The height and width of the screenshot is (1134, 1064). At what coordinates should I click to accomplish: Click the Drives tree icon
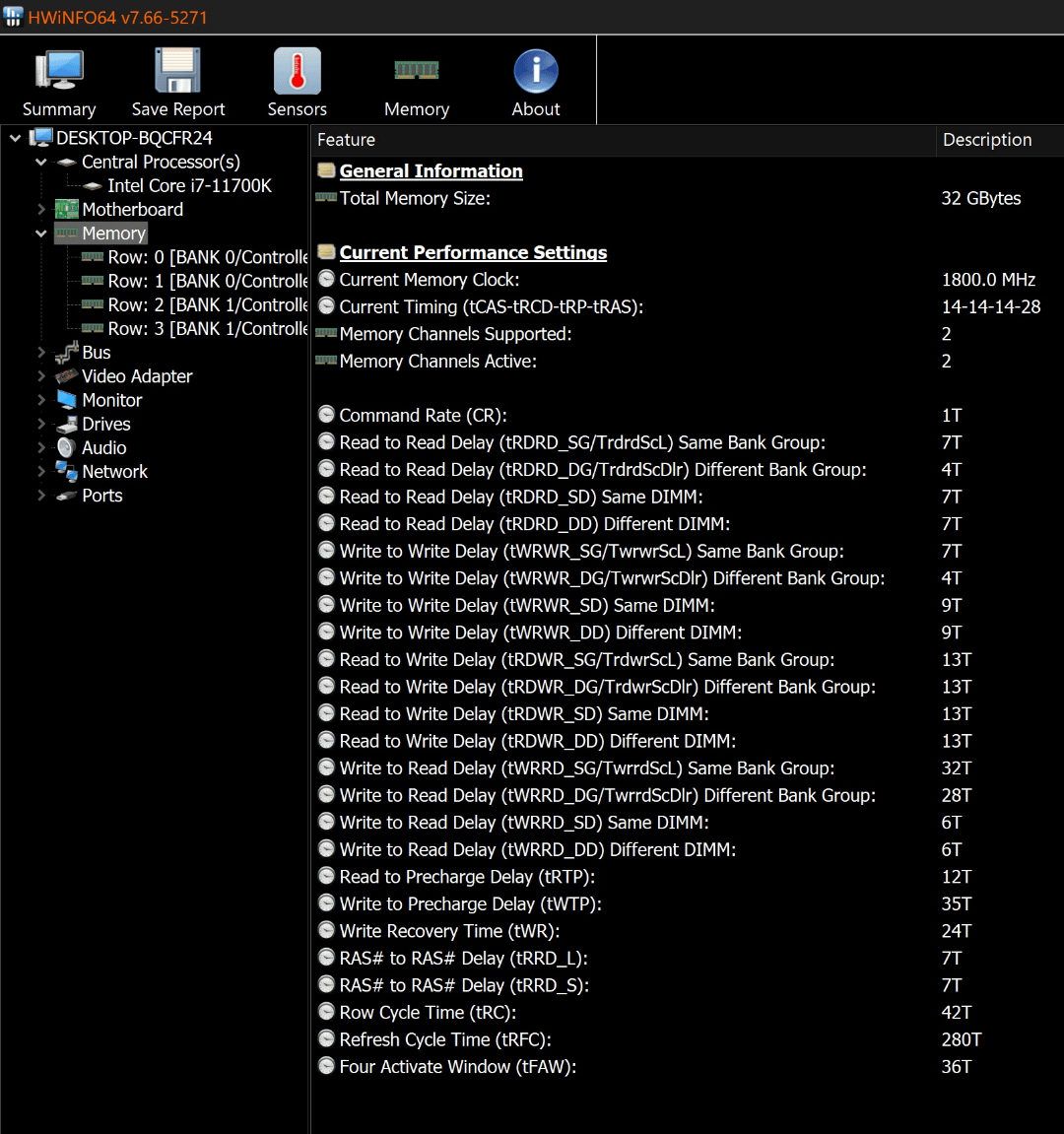[x=67, y=424]
